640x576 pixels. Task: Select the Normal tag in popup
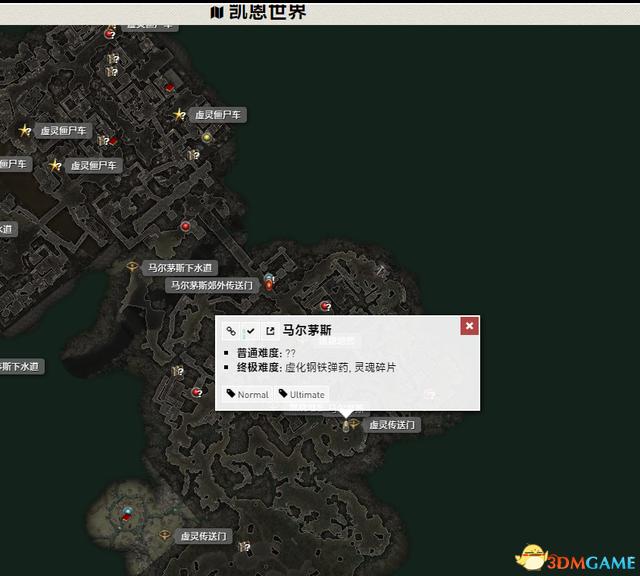(248, 394)
